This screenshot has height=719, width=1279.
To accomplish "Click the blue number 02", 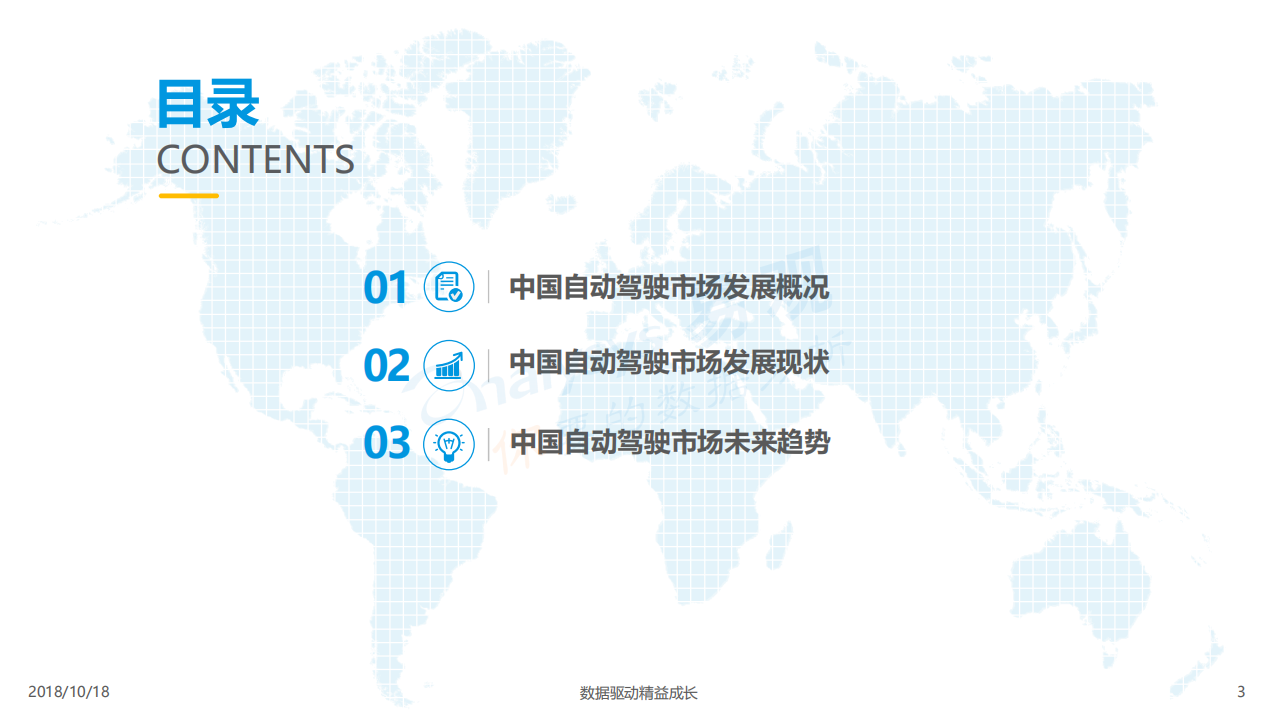I will tap(386, 366).
